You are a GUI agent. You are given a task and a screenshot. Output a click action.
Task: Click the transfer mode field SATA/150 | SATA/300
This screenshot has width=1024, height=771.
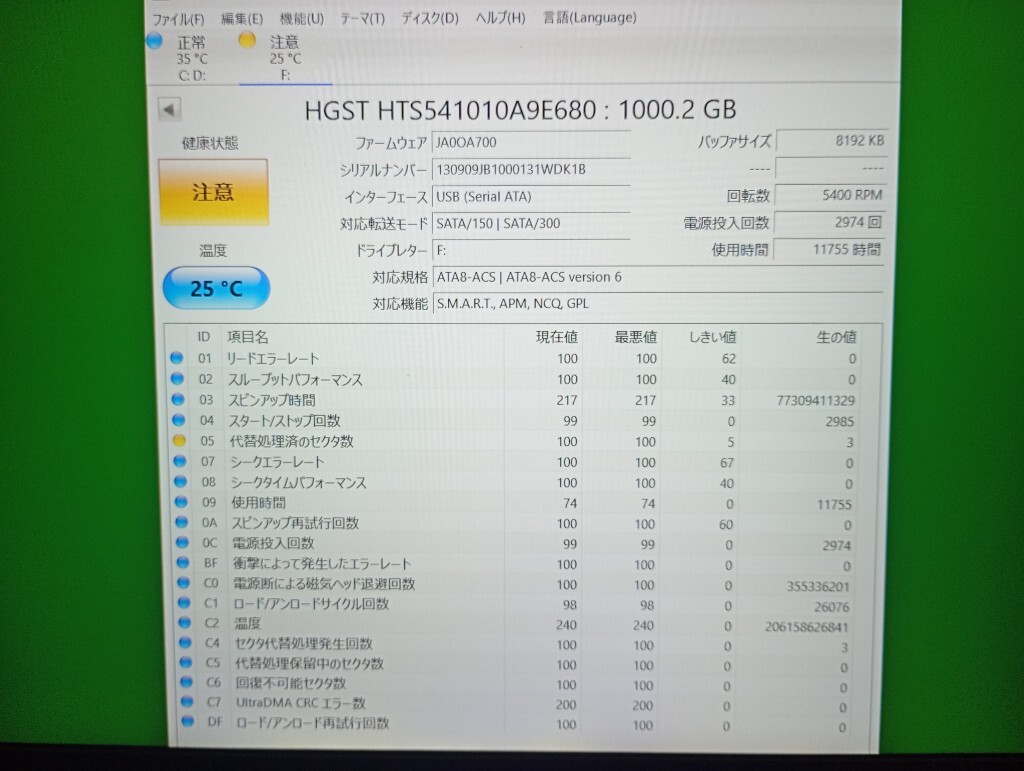click(x=530, y=223)
